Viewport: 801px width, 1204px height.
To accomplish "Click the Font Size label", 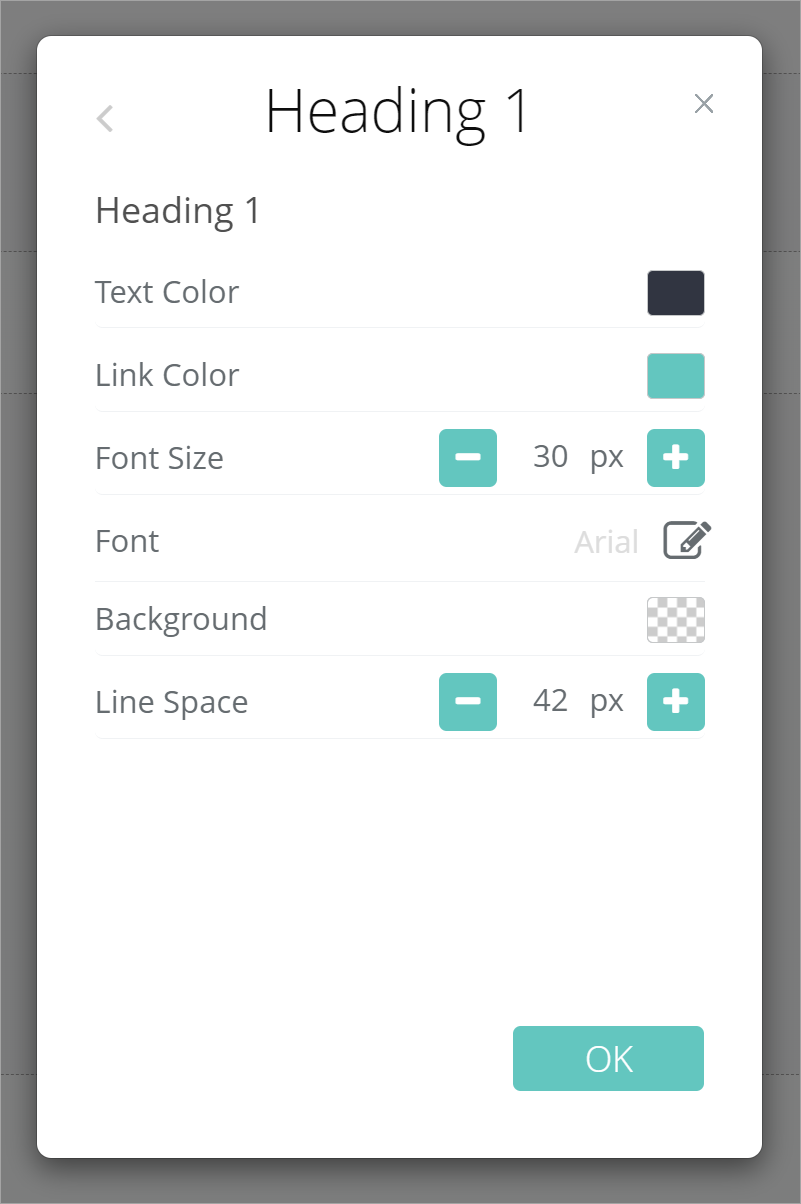I will (x=159, y=458).
